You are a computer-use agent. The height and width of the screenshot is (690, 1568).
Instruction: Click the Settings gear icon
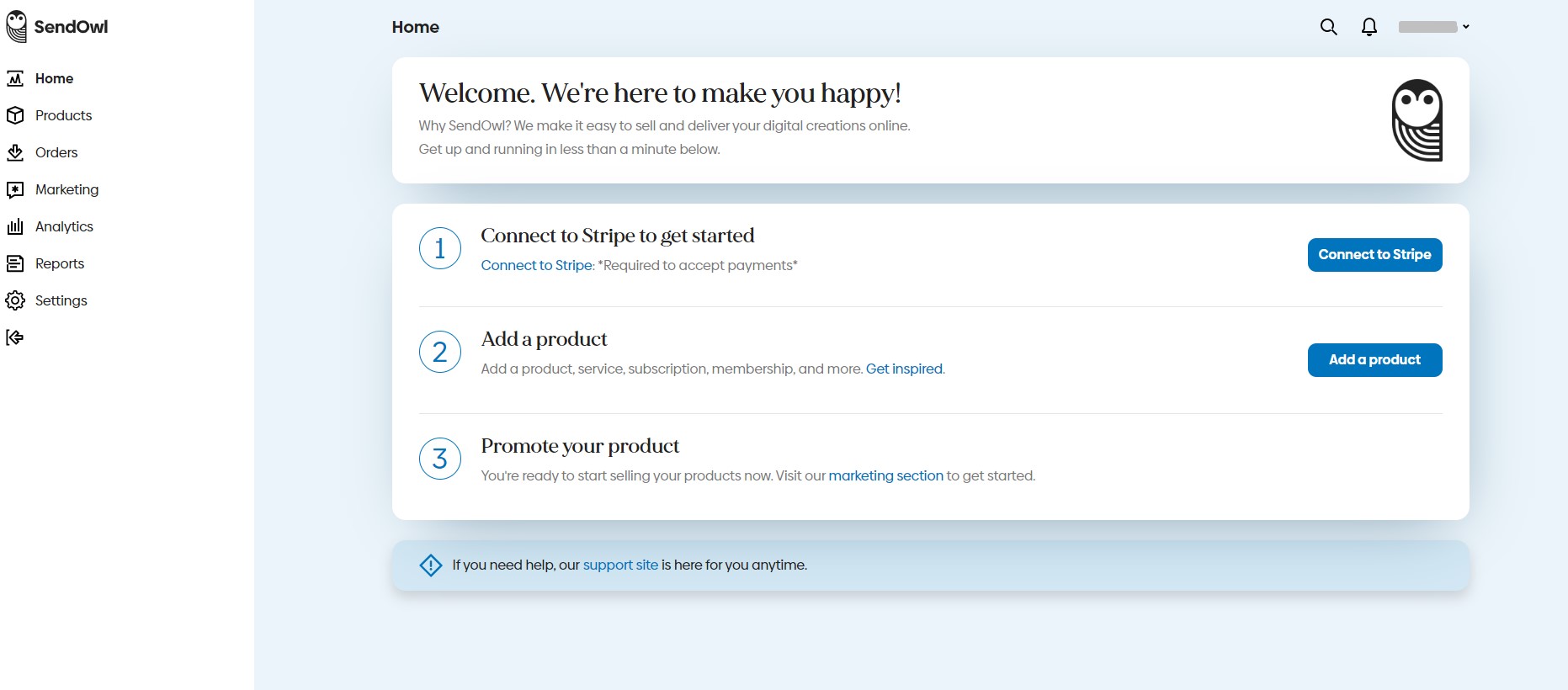[15, 300]
